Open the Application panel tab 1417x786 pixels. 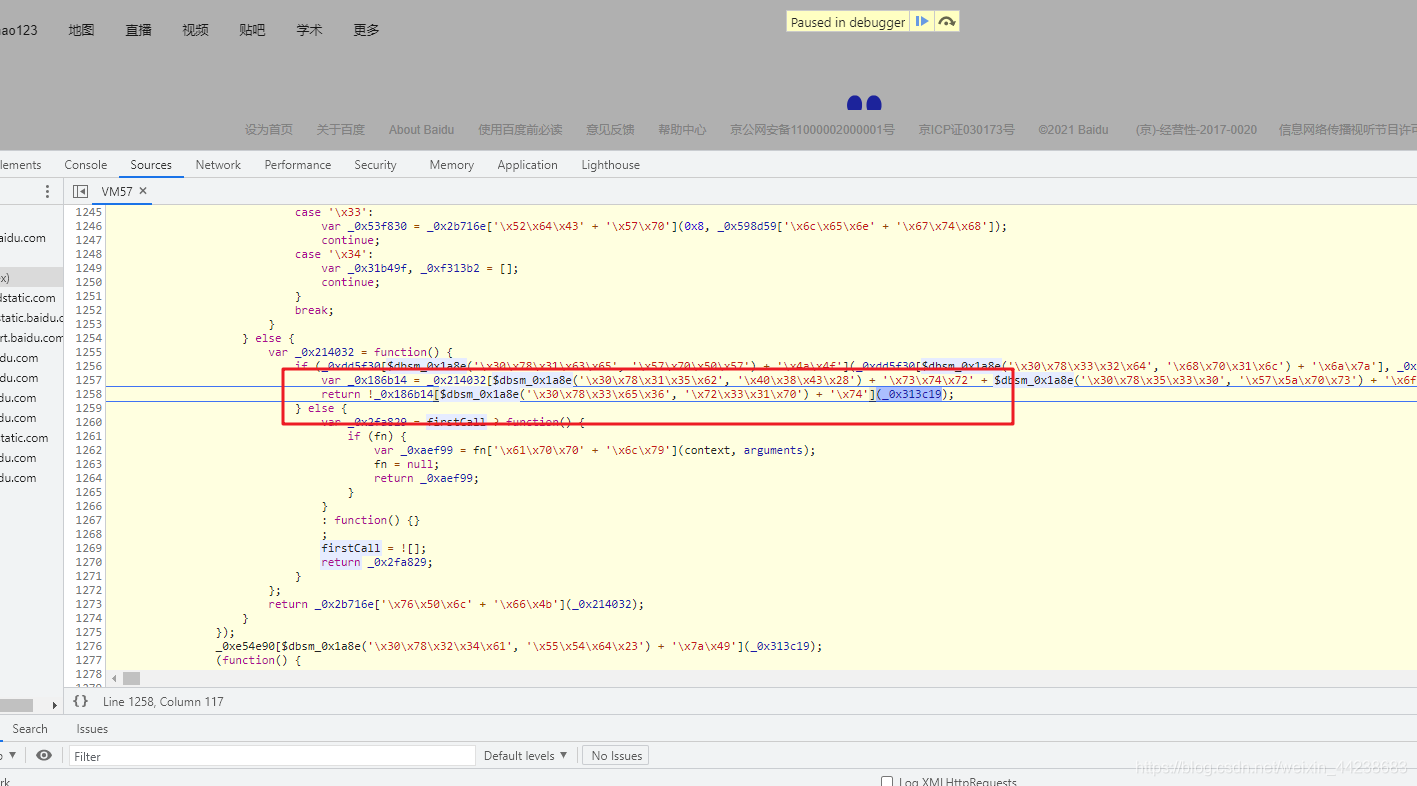pyautogui.click(x=527, y=165)
